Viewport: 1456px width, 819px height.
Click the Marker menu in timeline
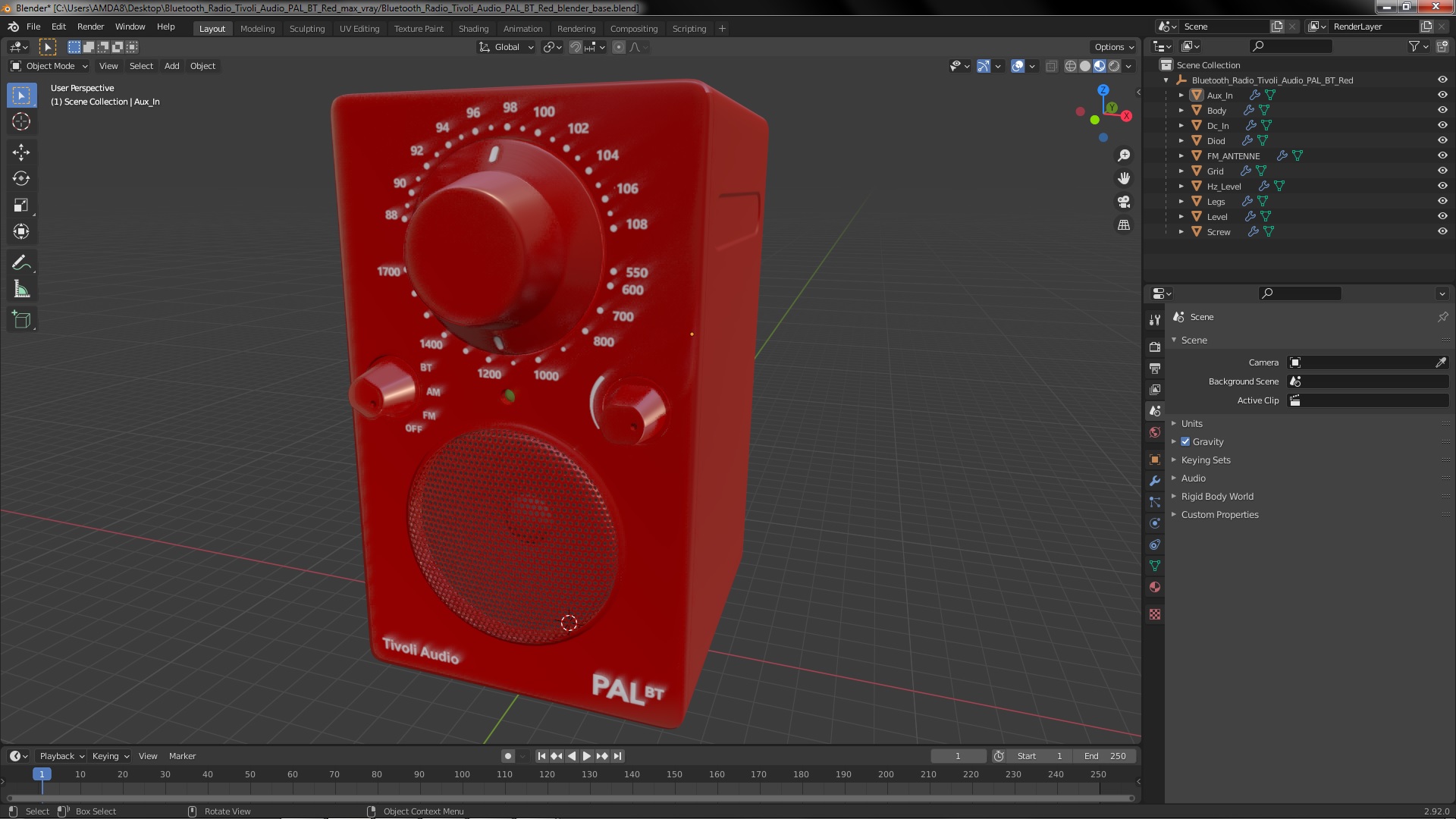pos(182,756)
